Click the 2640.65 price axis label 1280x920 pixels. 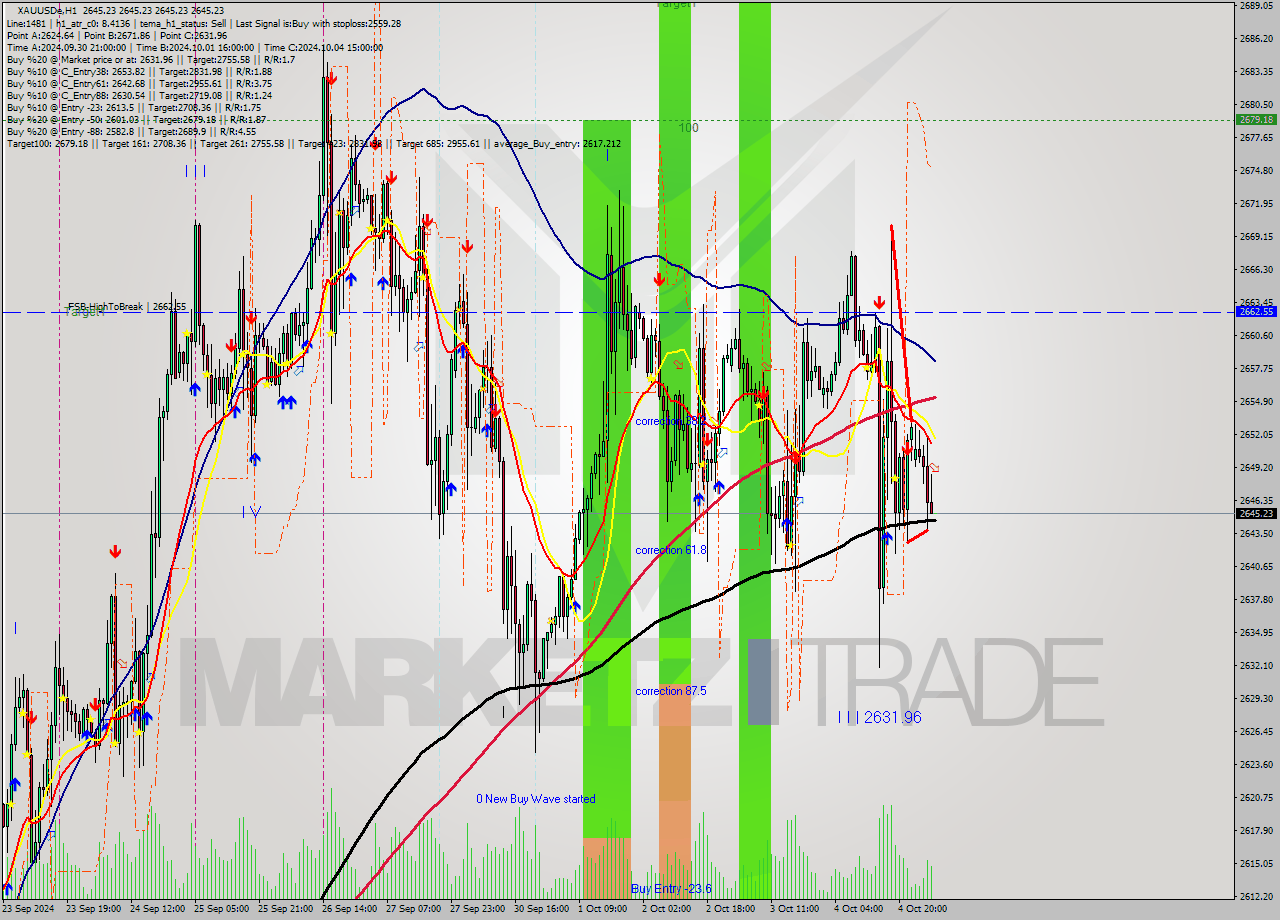[1256, 567]
